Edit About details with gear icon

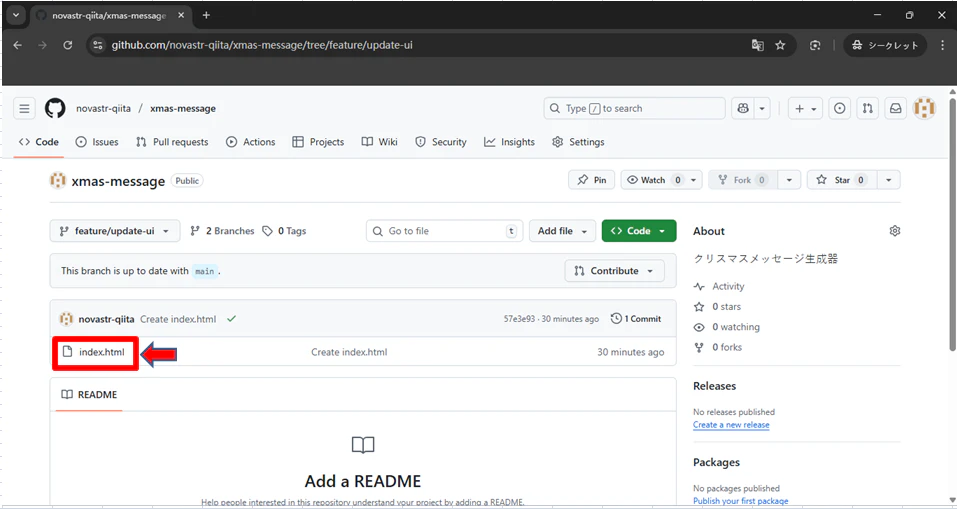click(895, 231)
